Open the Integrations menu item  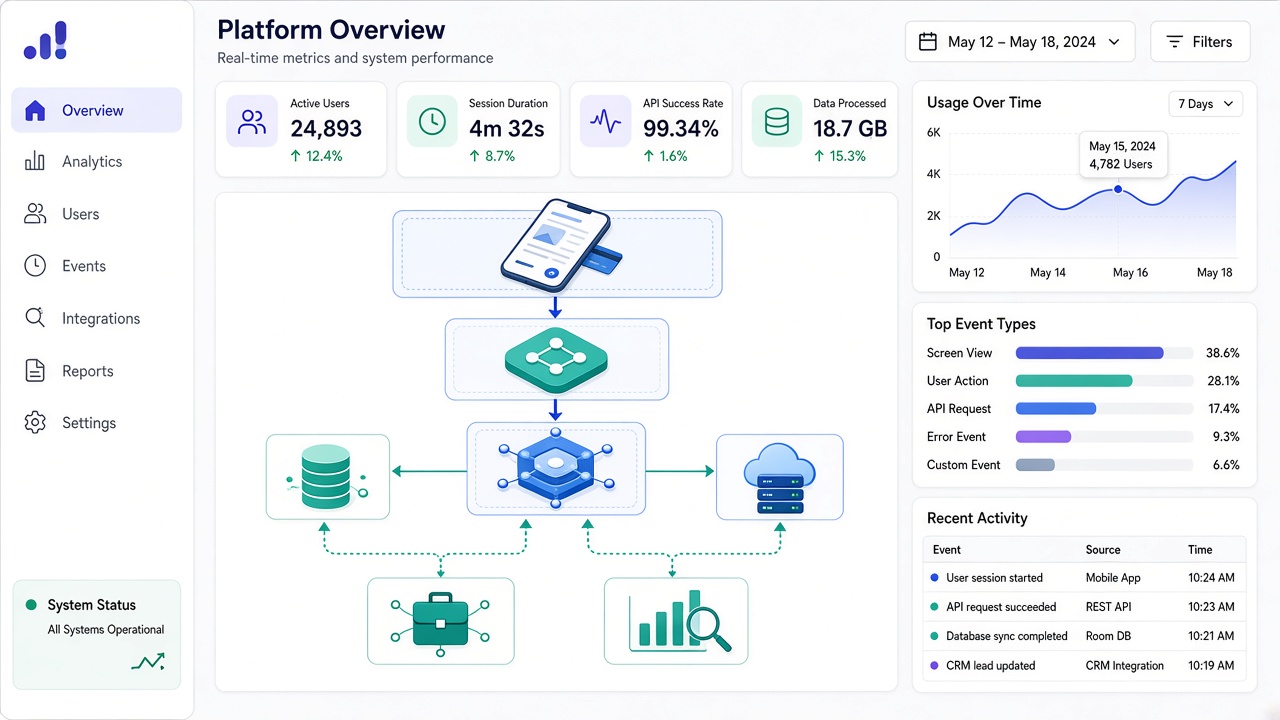click(96, 318)
